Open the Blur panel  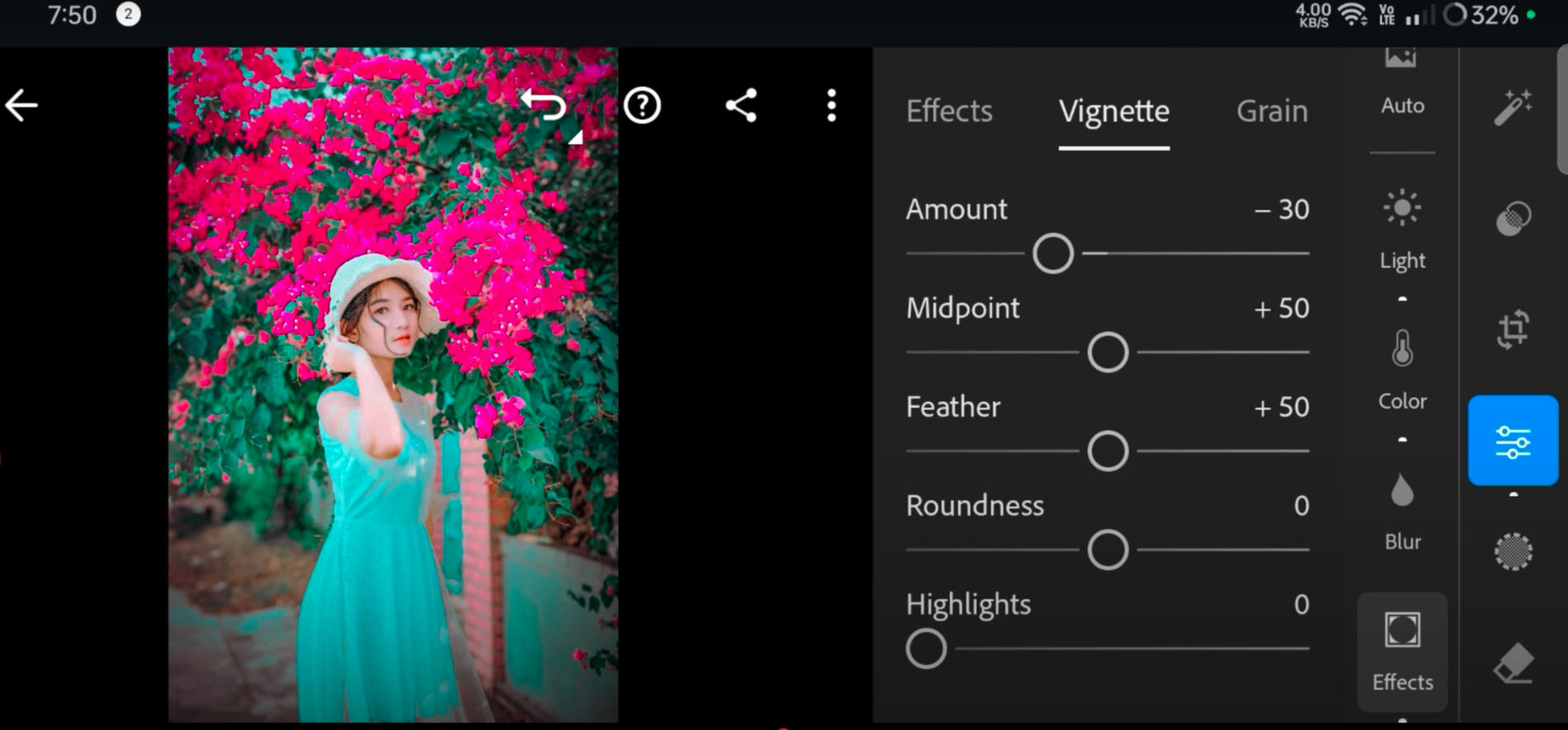1402,511
